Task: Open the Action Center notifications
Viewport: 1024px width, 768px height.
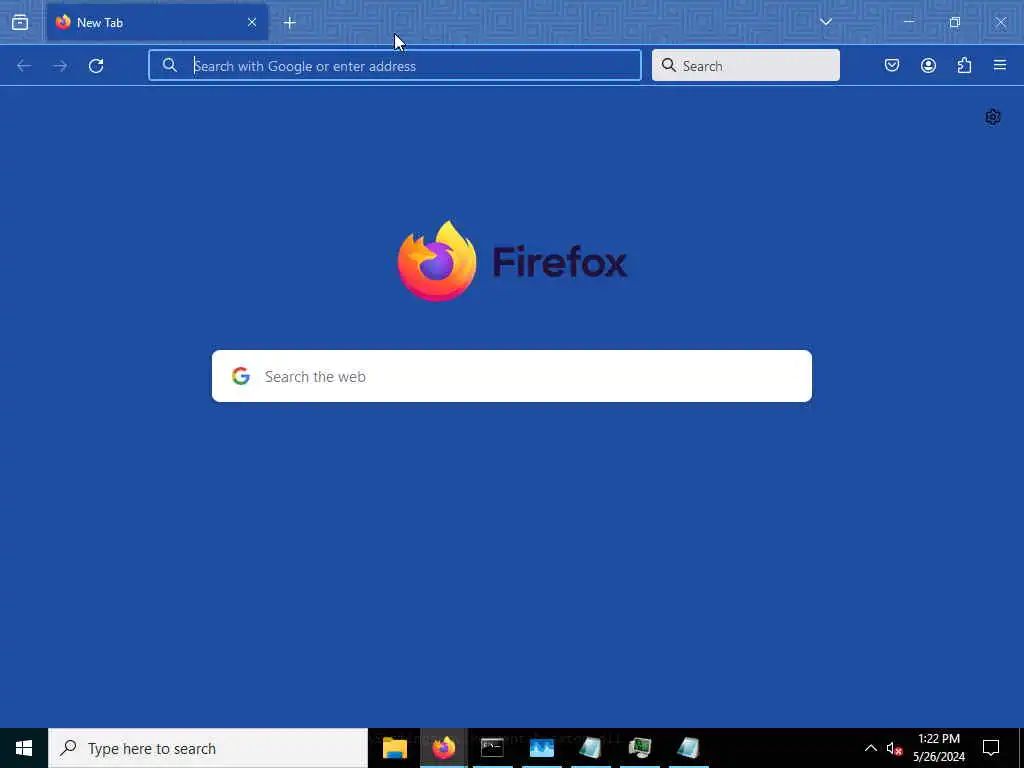Action: click(991, 748)
